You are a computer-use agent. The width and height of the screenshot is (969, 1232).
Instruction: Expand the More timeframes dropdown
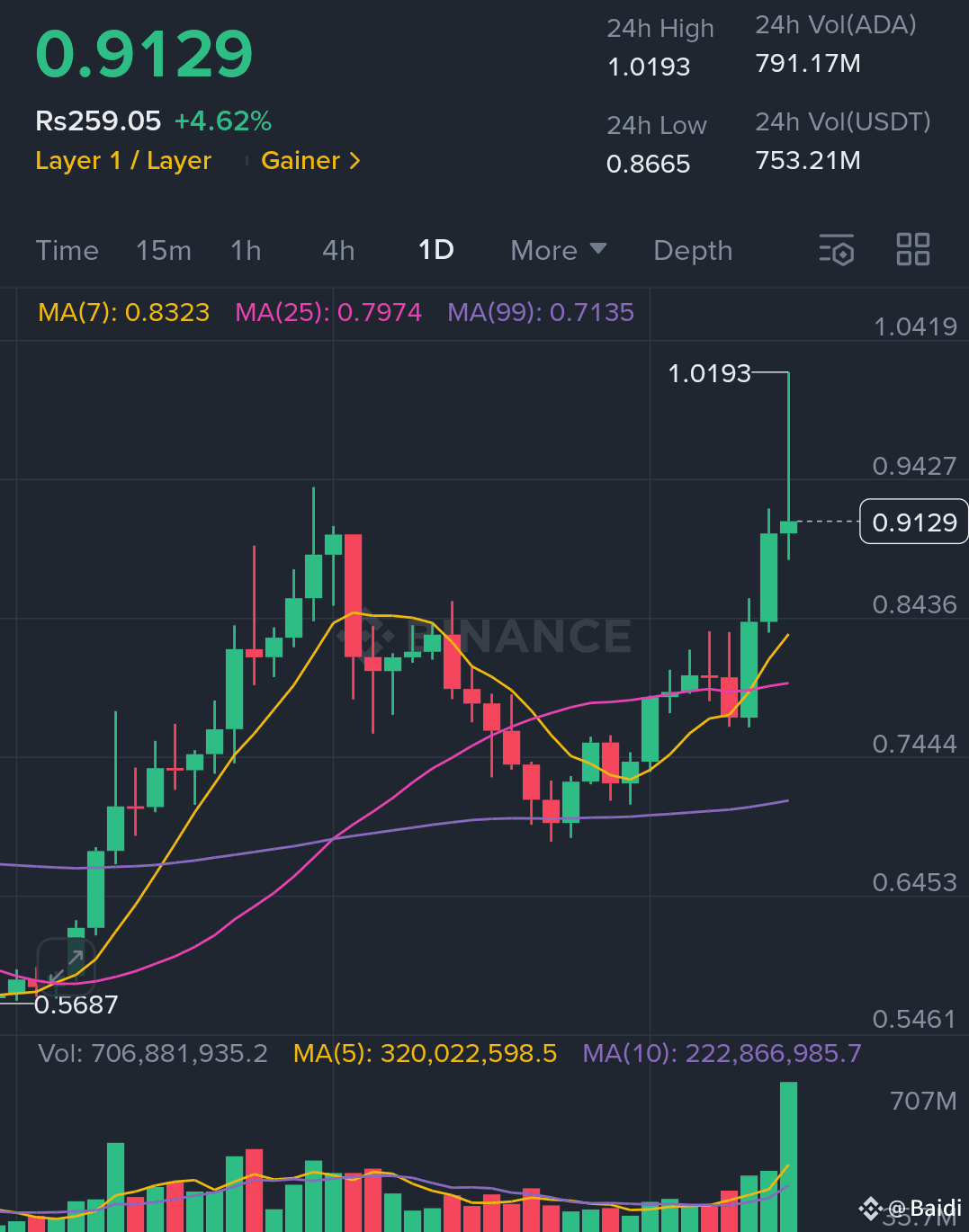click(558, 250)
